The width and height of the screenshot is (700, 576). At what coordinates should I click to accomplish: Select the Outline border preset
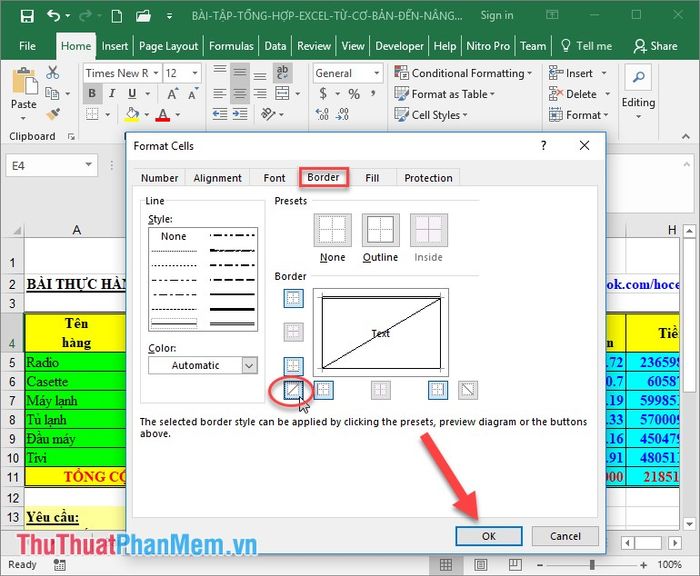pos(380,231)
